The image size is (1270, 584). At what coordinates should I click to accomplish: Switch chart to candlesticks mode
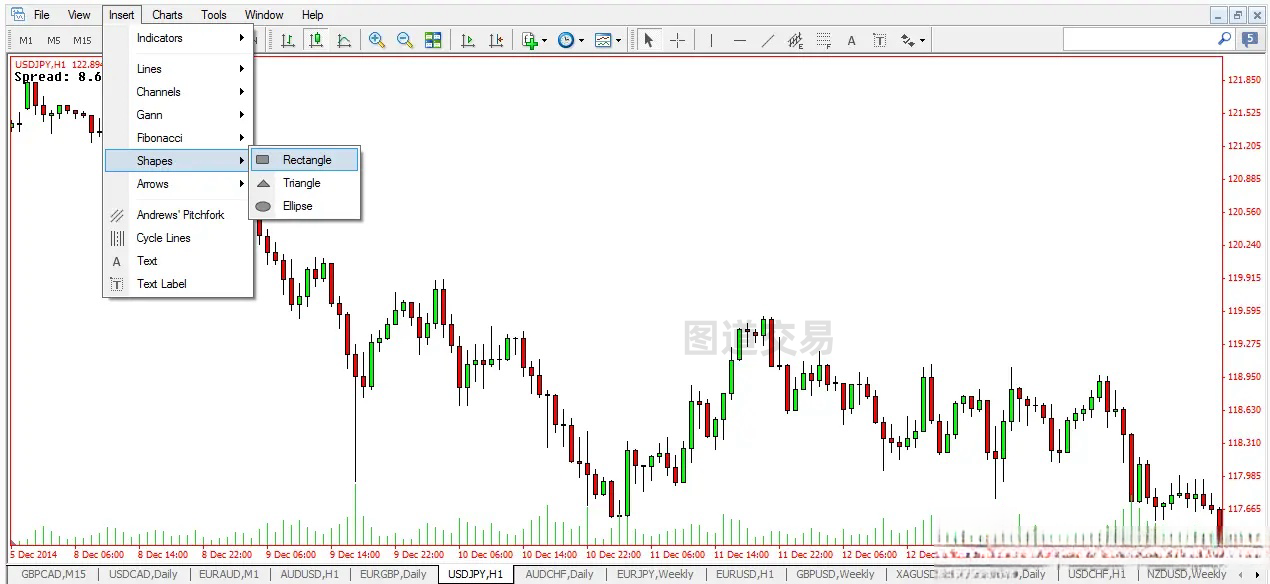[x=316, y=40]
